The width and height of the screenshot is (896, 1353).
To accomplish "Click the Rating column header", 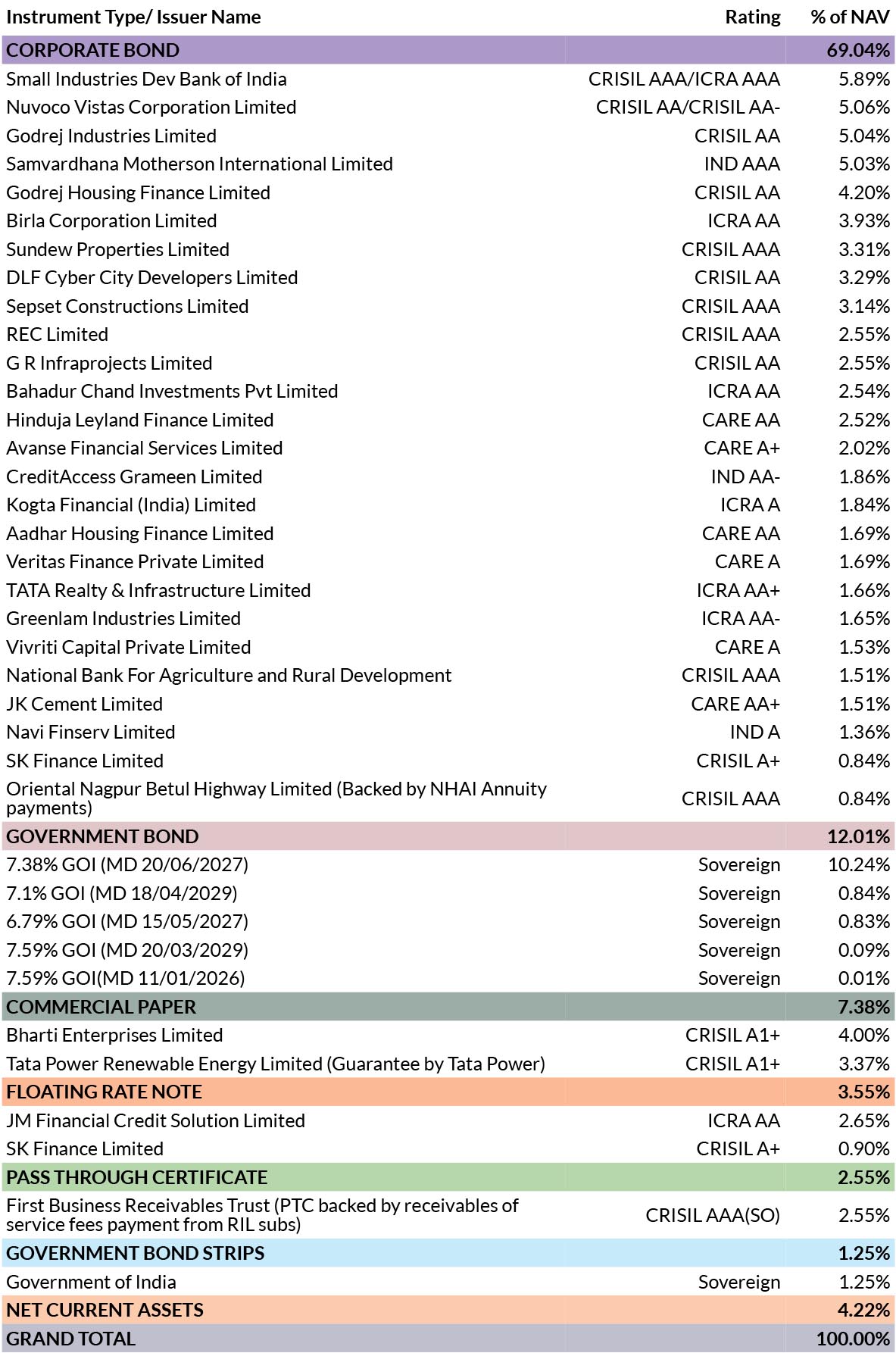I will point(752,17).
